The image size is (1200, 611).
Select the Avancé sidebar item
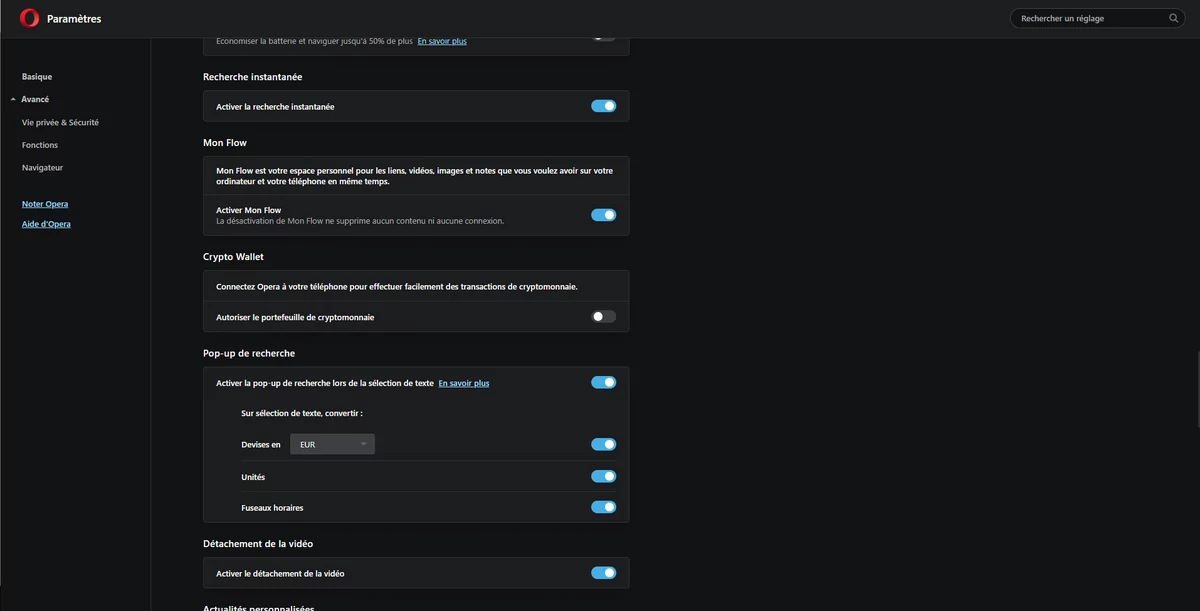tap(35, 100)
